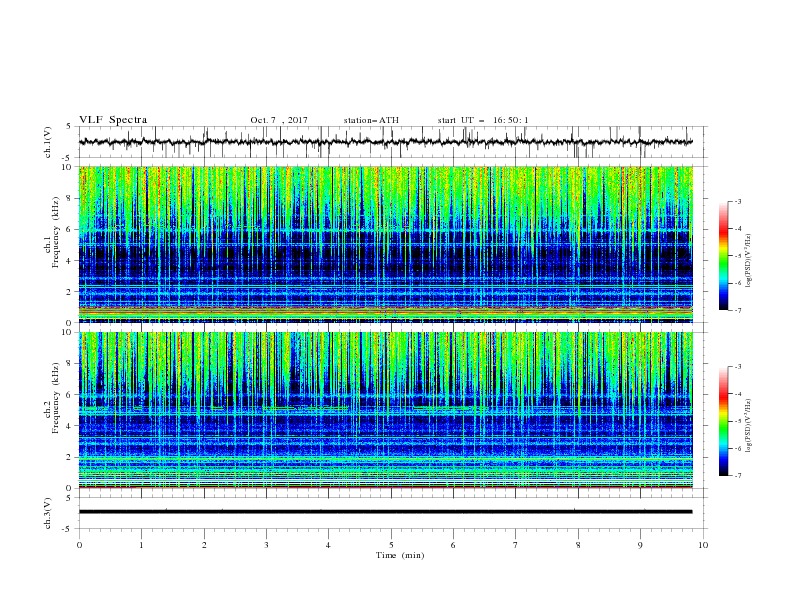Click the ch.1 spectrogram color scale bar

click(723, 256)
